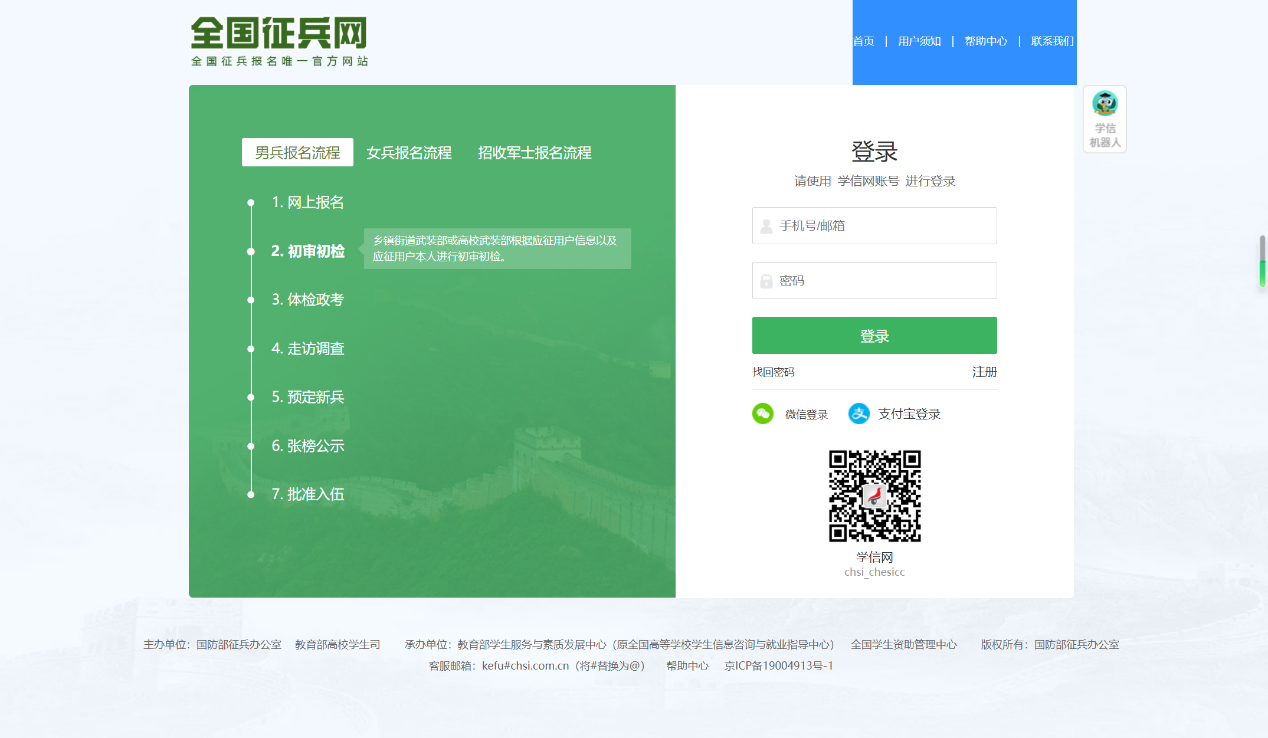Click the footer 京ICP备19004913号-1 link
This screenshot has width=1268, height=738.
(778, 666)
